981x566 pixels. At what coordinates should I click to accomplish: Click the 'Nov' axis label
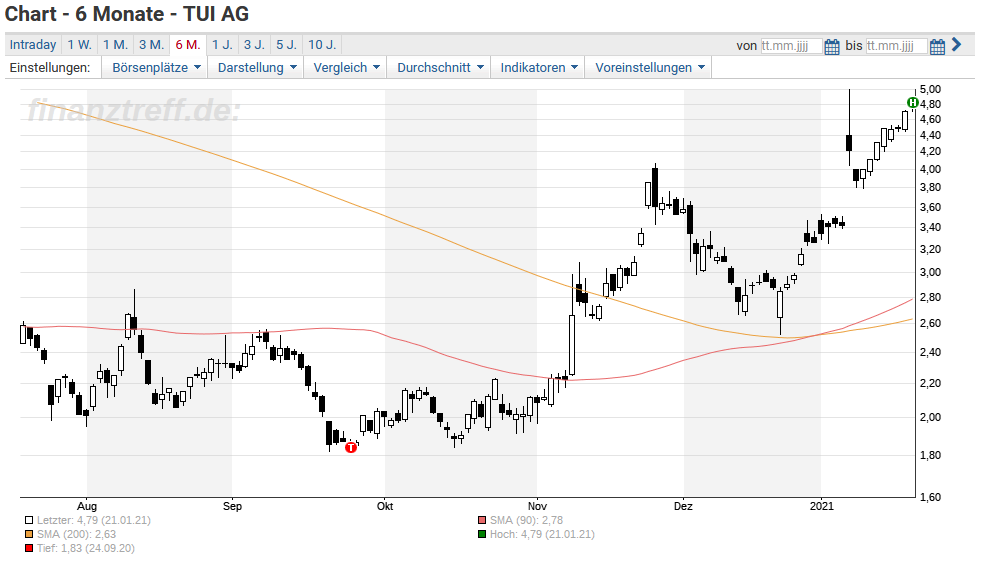(537, 506)
